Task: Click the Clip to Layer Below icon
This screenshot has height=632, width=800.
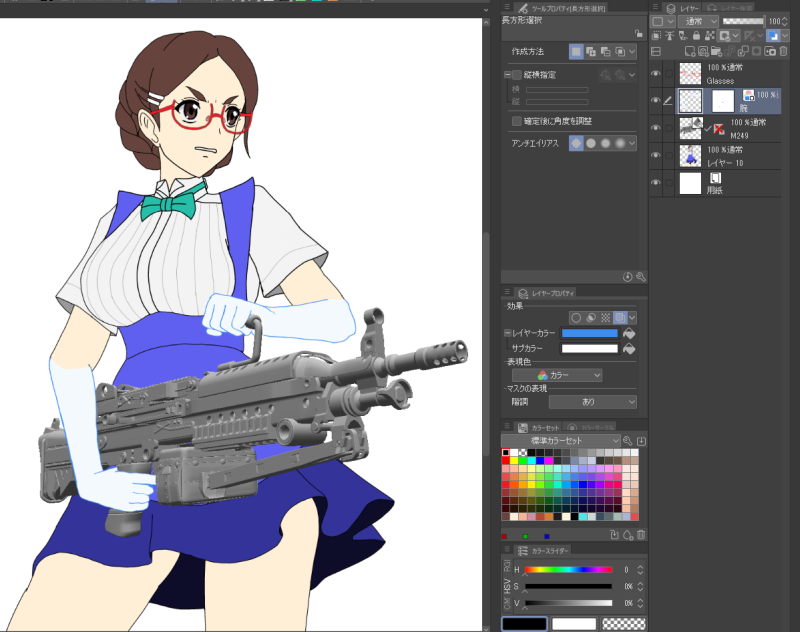Action: pos(656,35)
